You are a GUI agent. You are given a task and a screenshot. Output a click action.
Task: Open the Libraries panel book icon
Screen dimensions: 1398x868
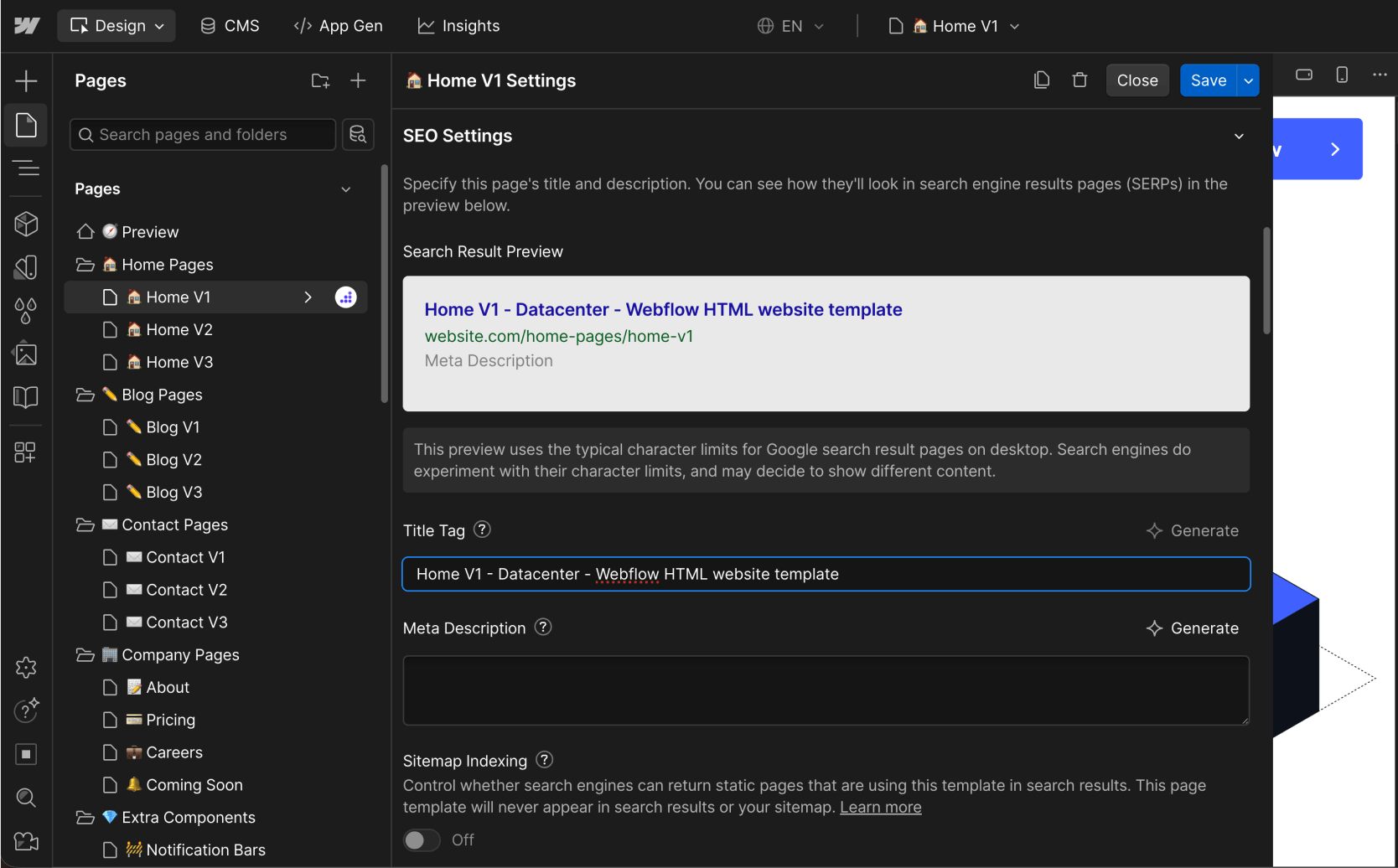[x=26, y=397]
